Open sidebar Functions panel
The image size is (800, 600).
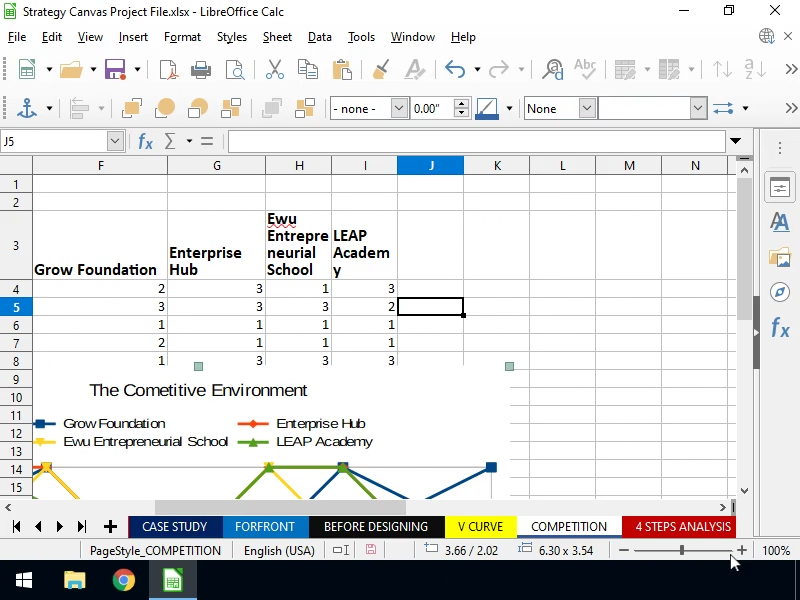(x=780, y=327)
